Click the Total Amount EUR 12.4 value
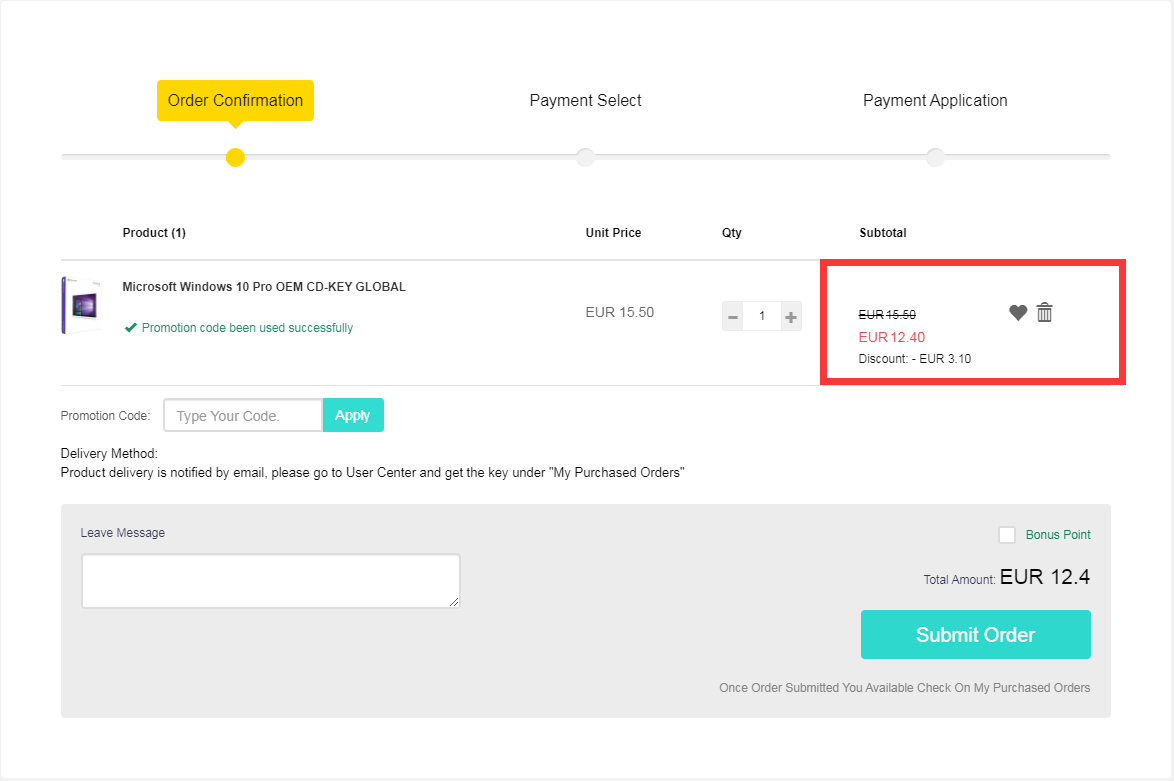 pyautogui.click(x=1044, y=577)
